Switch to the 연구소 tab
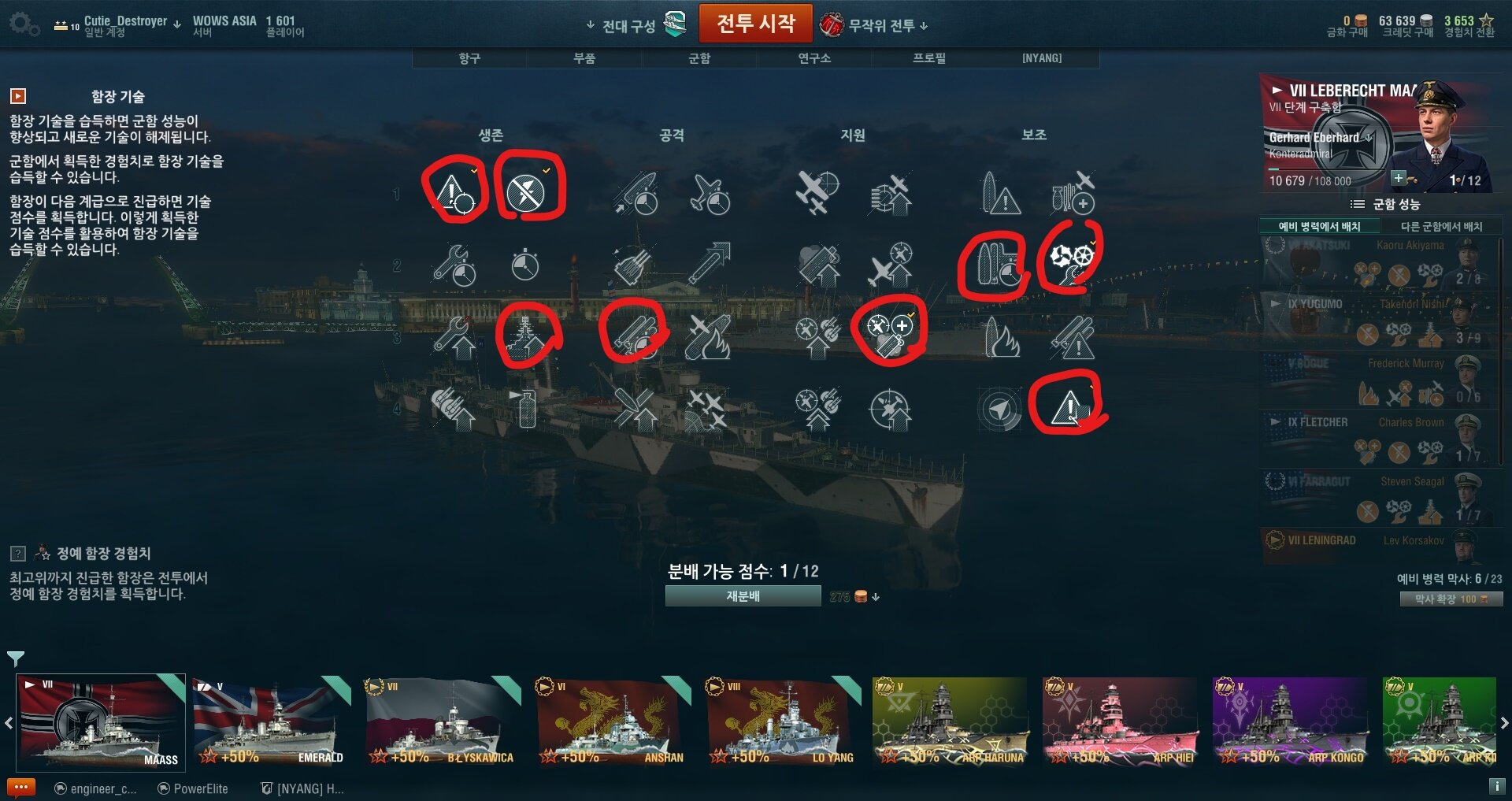The height and width of the screenshot is (801, 1512). 814,58
